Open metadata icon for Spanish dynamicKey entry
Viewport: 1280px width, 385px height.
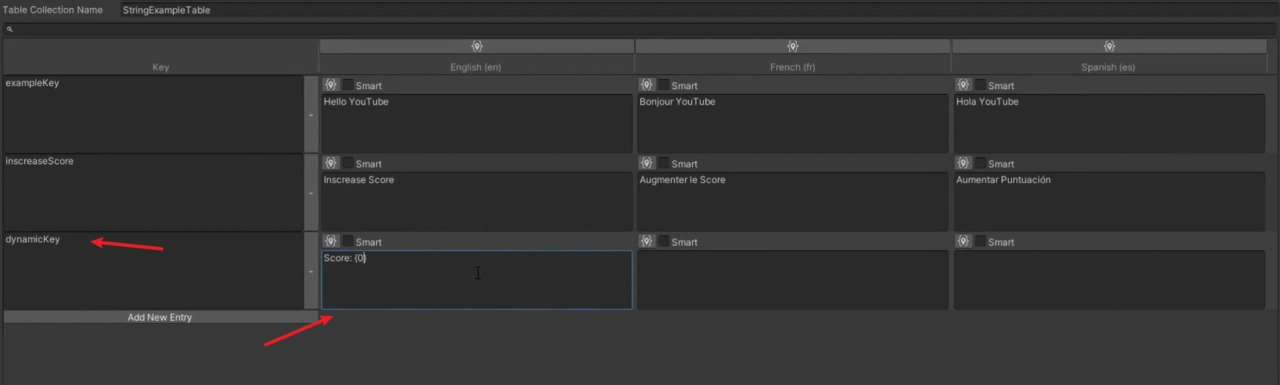[x=964, y=241]
